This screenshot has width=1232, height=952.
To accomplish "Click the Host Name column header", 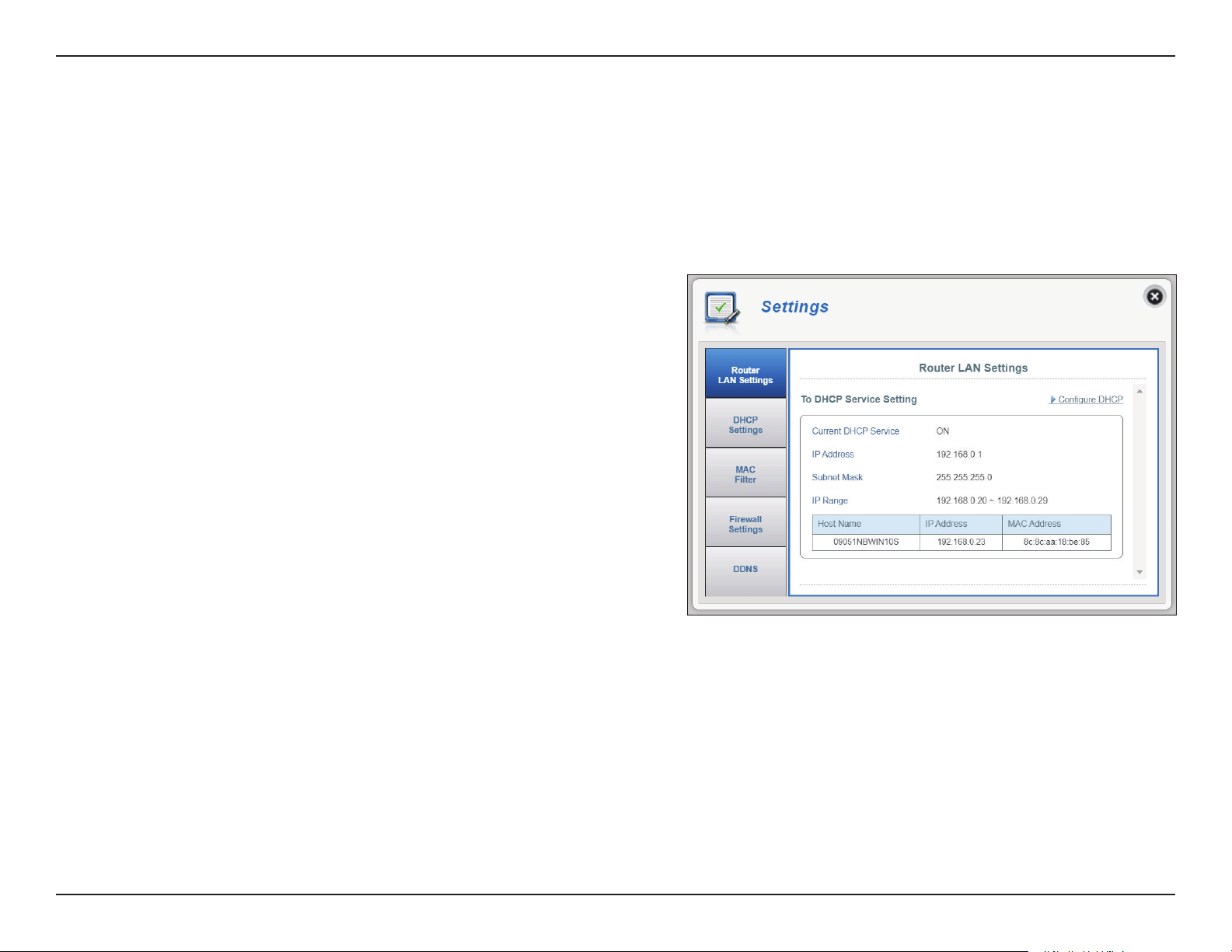I will [866, 524].
